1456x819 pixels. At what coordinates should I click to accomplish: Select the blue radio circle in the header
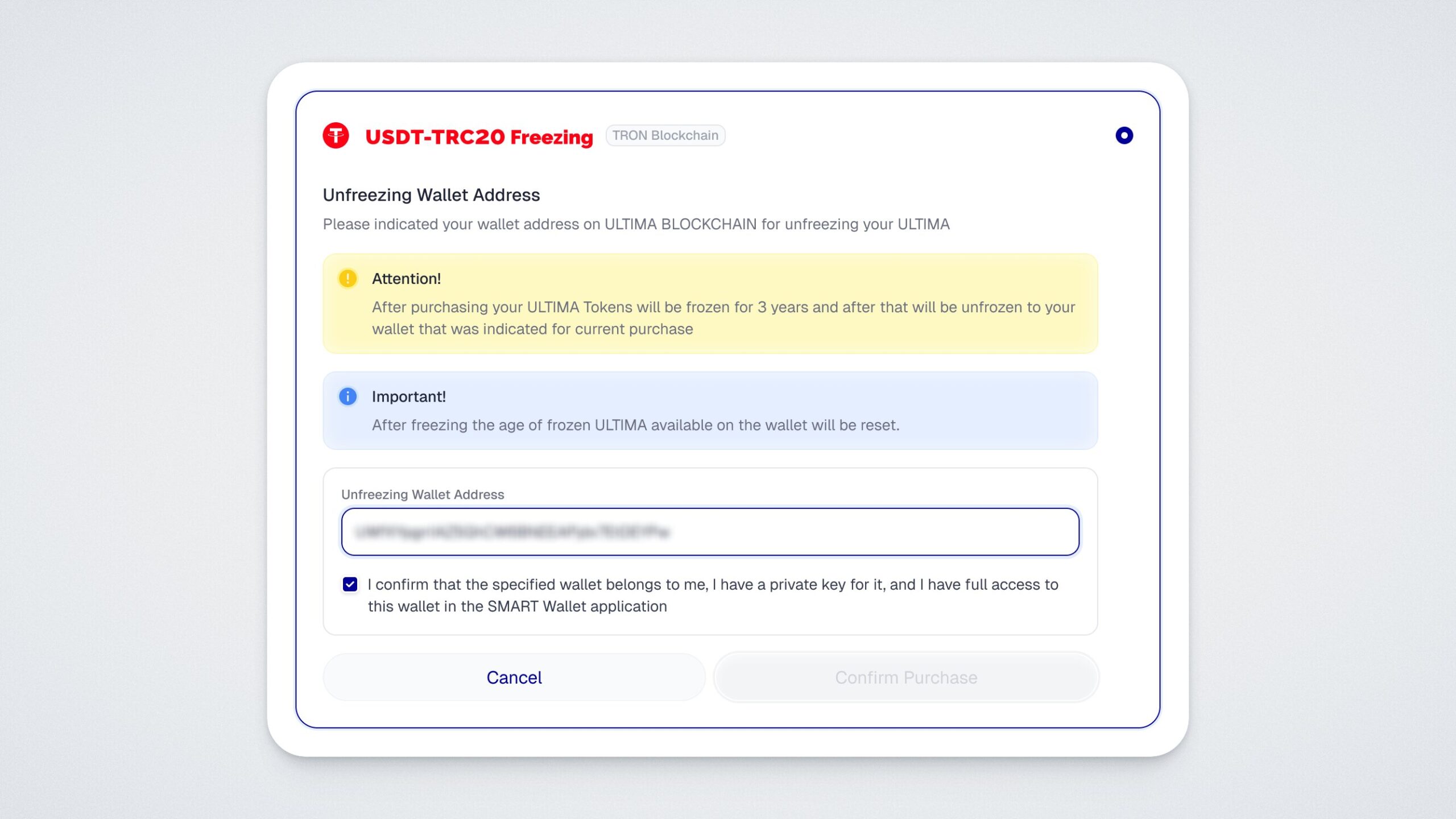(1124, 135)
